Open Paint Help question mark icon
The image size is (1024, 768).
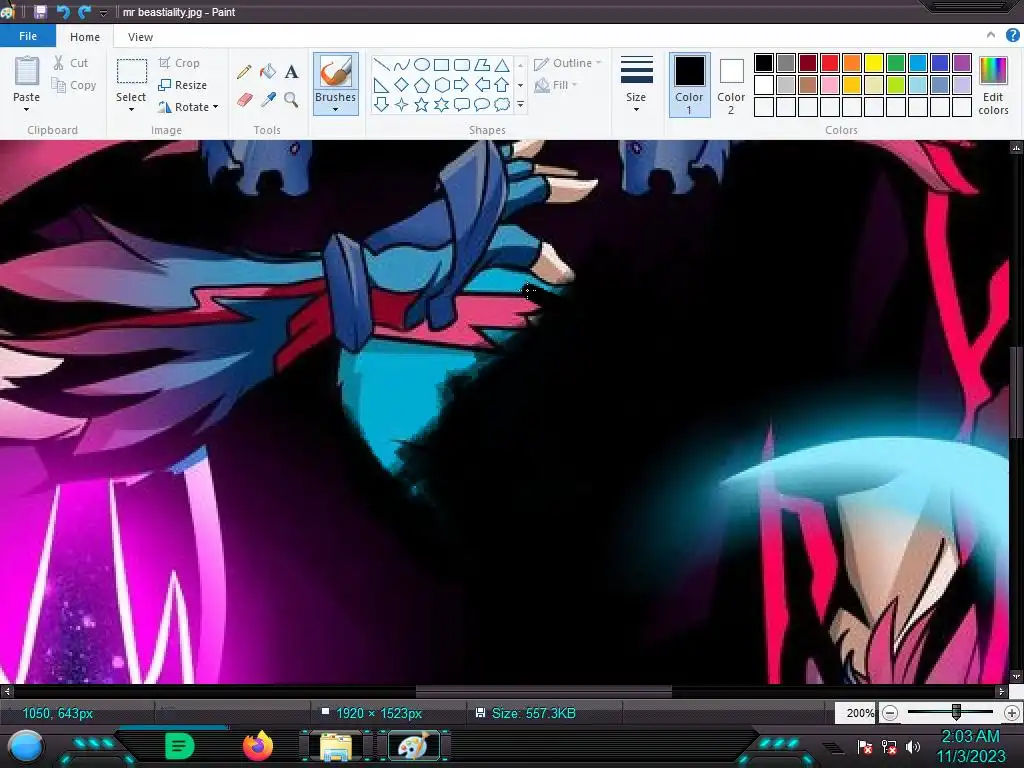pyautogui.click(x=1013, y=36)
